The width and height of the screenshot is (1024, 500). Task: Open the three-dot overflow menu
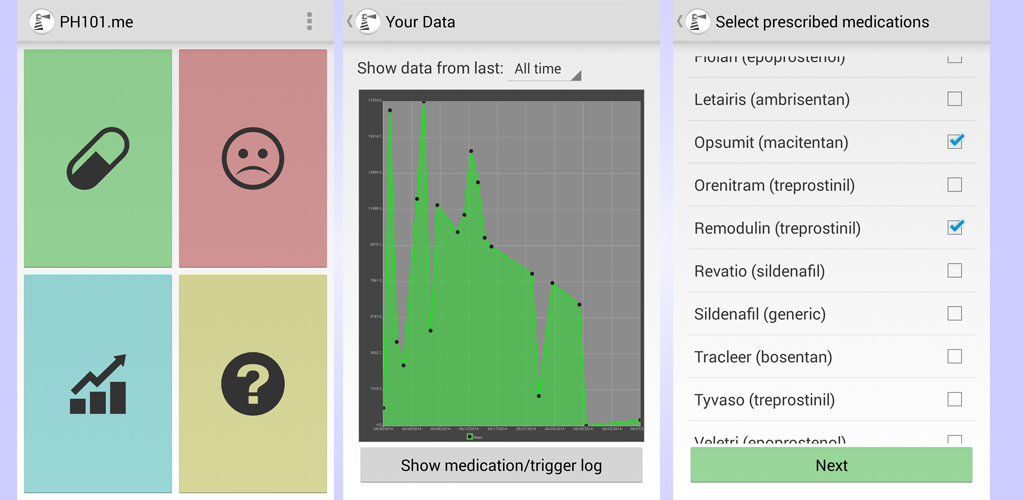click(x=309, y=22)
